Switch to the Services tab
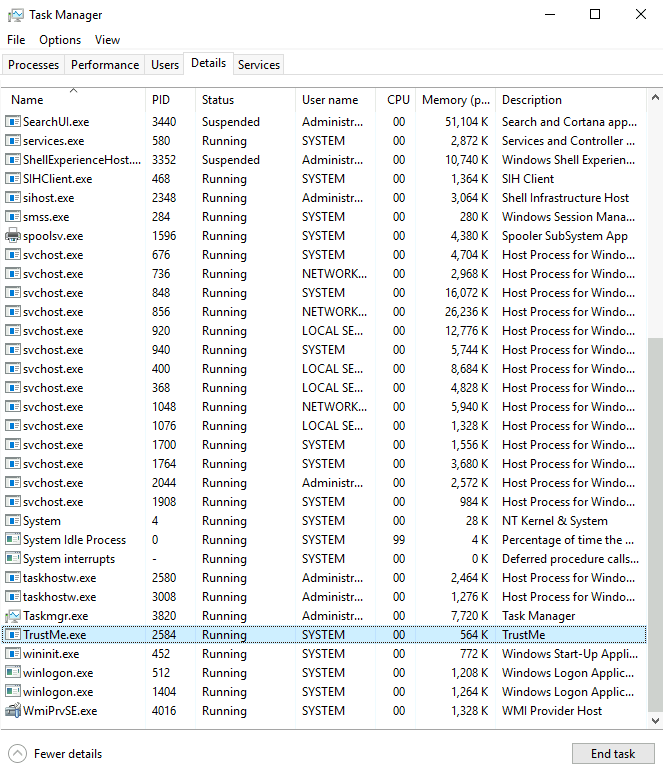Viewport: 663px width, 777px height. pyautogui.click(x=259, y=65)
